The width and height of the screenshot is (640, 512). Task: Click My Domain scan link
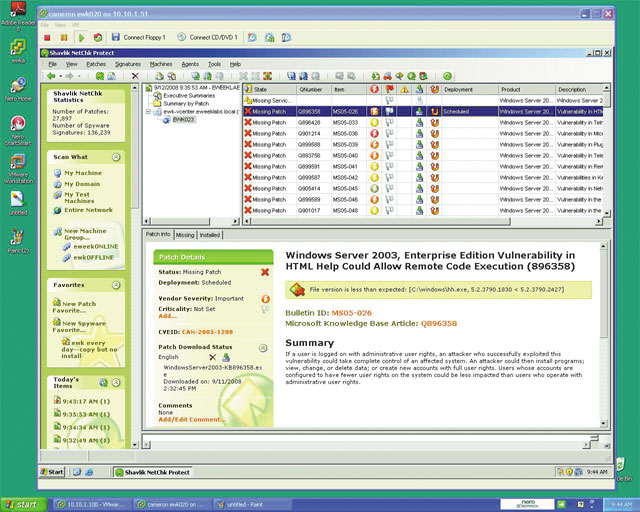(82, 184)
